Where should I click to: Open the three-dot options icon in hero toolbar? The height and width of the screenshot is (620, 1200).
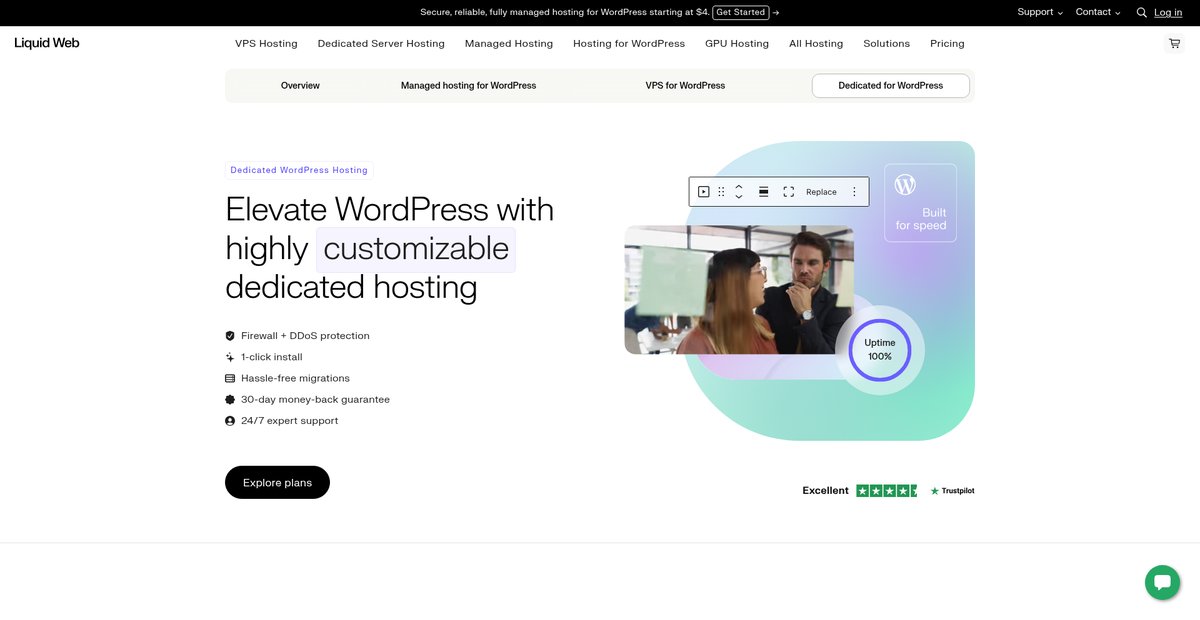coord(854,192)
